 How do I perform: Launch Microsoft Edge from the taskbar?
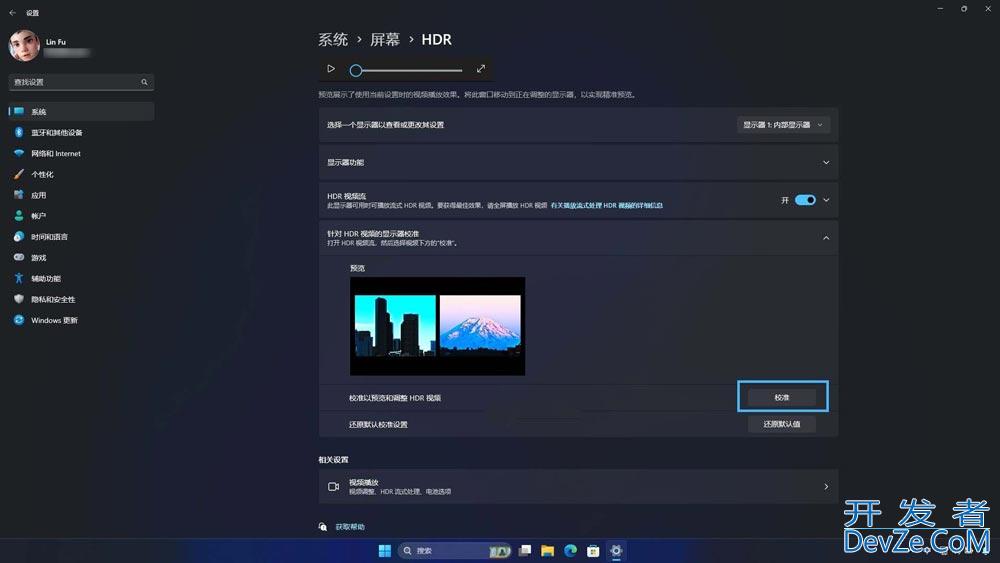(570, 551)
